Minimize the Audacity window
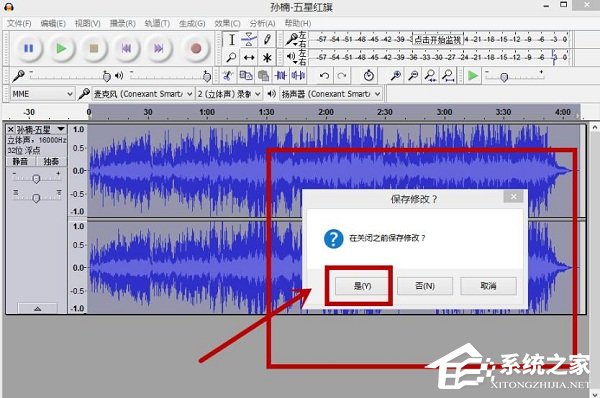 click(546, 6)
